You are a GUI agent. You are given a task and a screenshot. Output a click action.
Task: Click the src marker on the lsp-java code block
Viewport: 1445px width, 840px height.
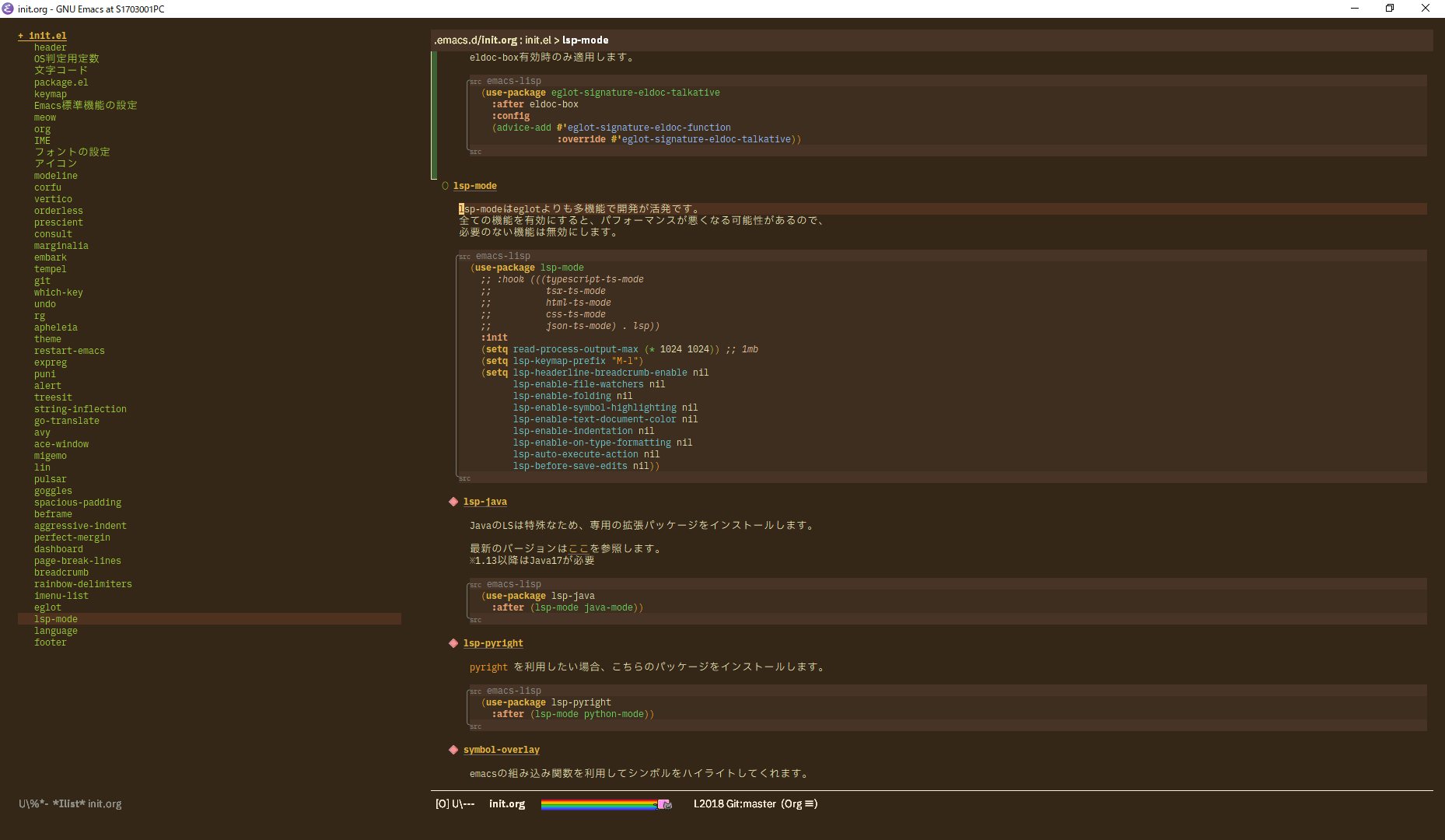[475, 584]
